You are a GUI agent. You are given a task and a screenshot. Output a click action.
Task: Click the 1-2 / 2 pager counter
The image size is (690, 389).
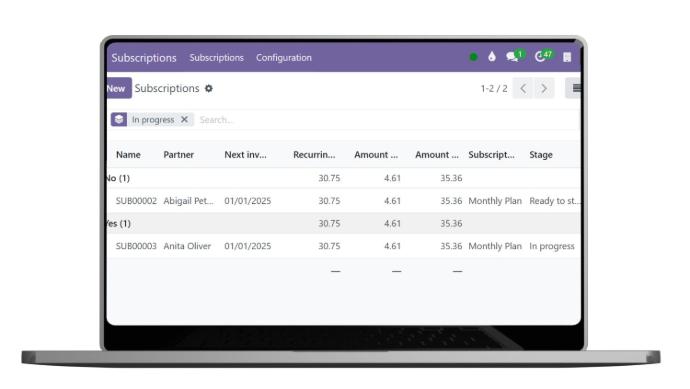click(x=494, y=88)
